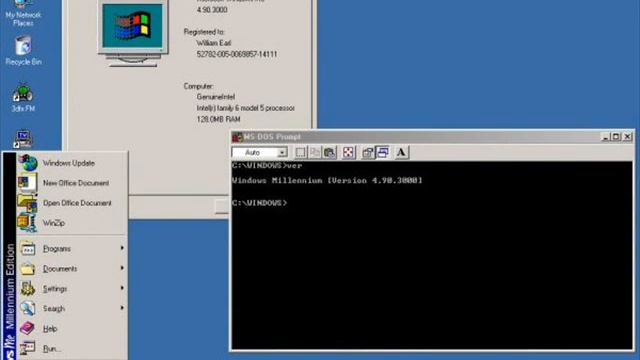
Task: Choose Run... from the Start menu
Action: pos(72,349)
